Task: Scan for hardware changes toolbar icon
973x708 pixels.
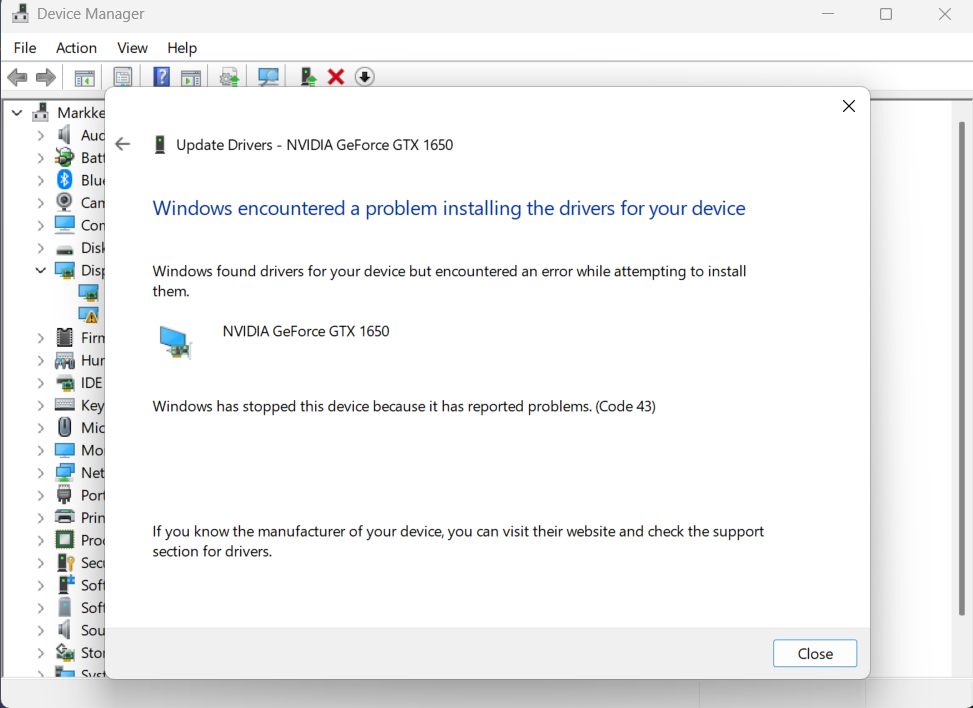Action: 268,77
